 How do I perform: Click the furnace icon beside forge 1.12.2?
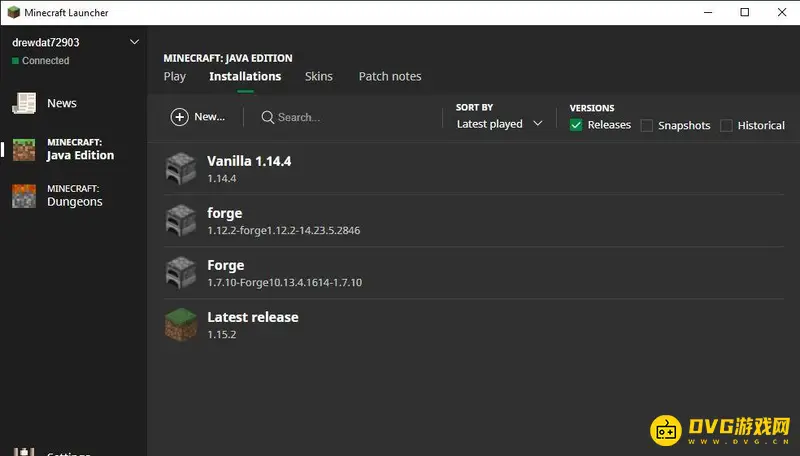pyautogui.click(x=181, y=221)
